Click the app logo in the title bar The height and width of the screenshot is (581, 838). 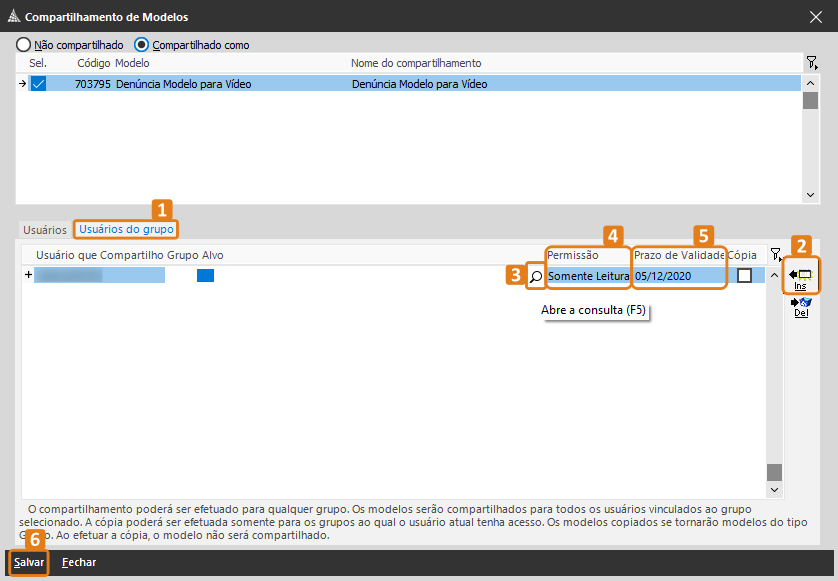coord(12,17)
